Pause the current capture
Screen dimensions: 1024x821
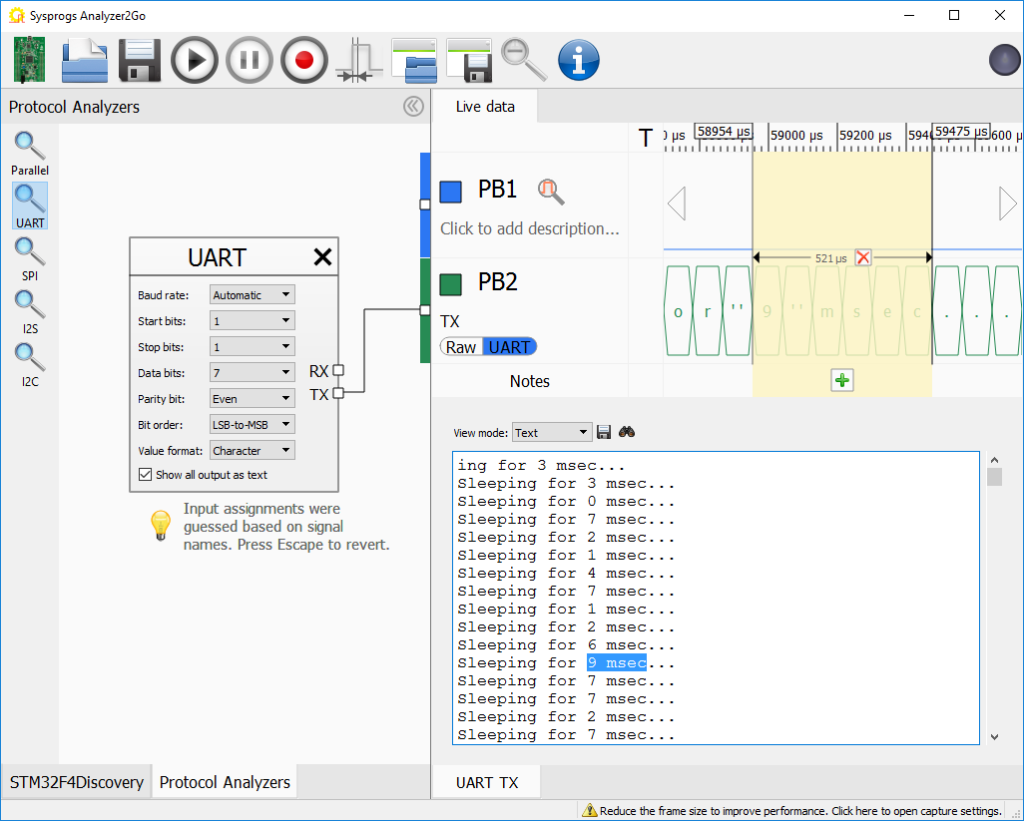249,60
